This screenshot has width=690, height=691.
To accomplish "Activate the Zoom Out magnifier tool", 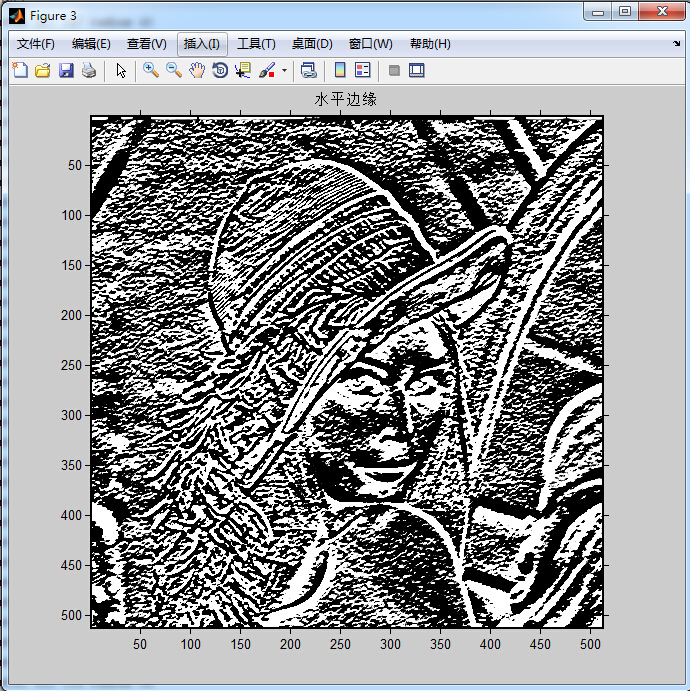I will click(x=174, y=70).
